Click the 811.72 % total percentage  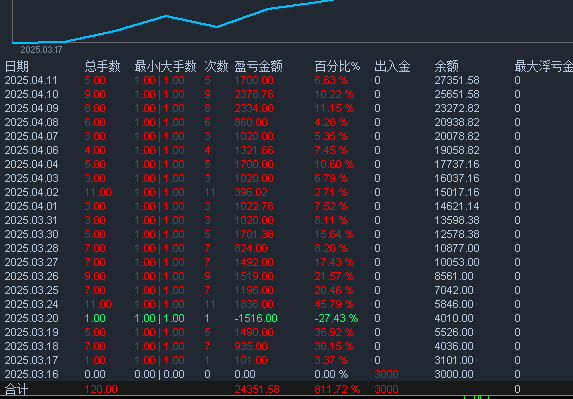click(337, 390)
